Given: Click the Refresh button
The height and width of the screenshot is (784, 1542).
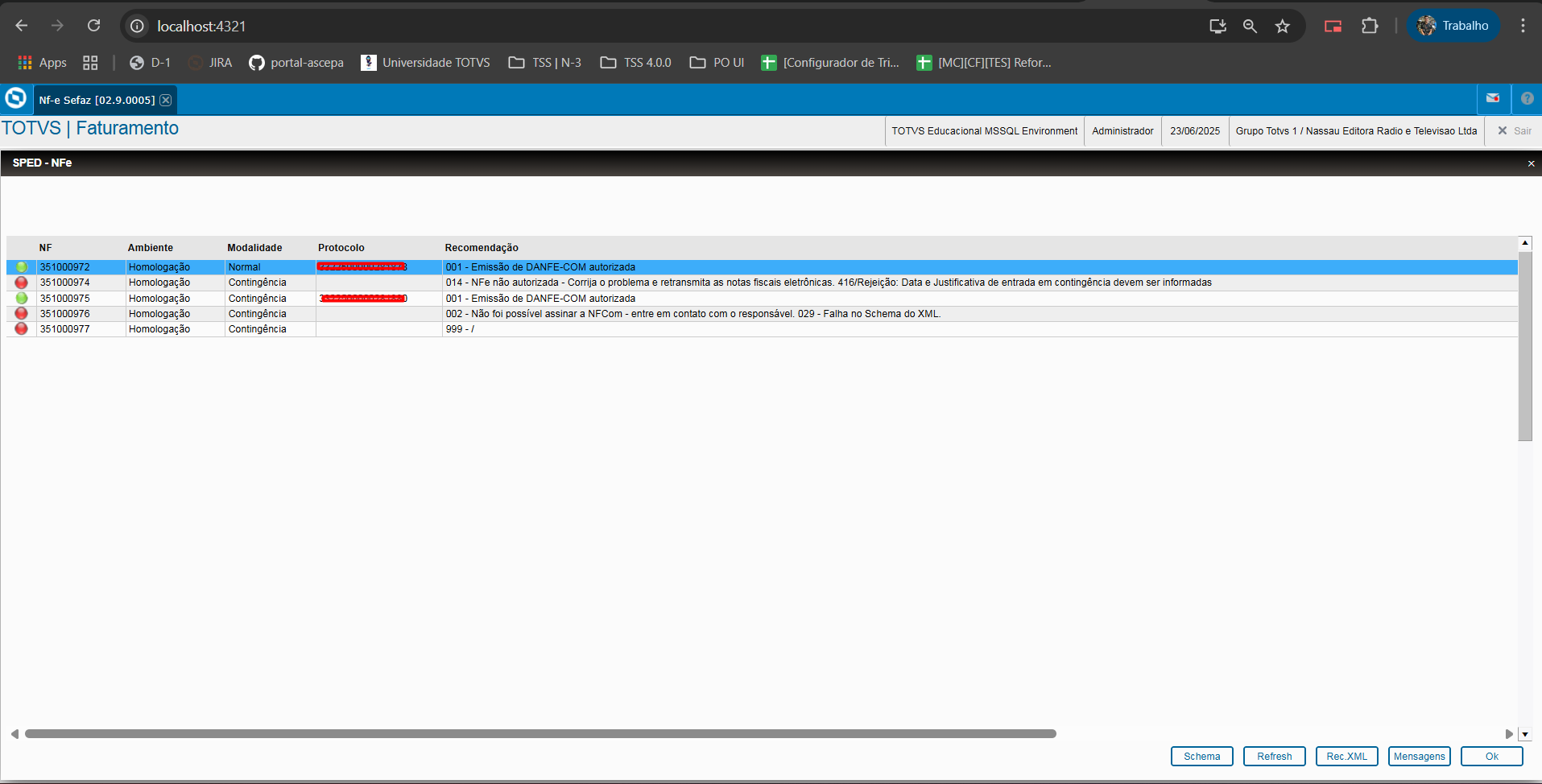Looking at the screenshot, I should coord(1275,757).
